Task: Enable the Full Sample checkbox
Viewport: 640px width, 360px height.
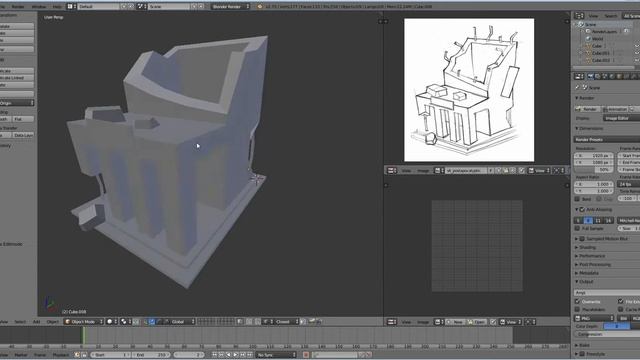Action: [x=578, y=229]
